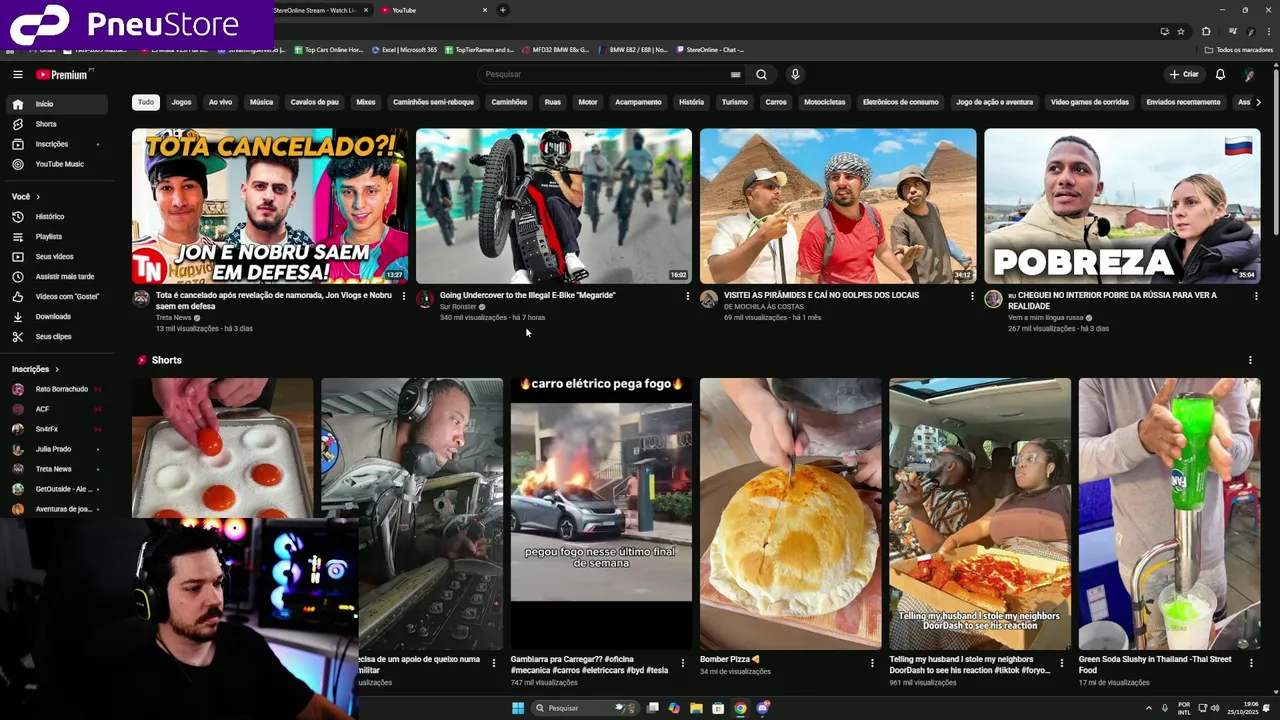Click the Chrome extensions puzzle icon

point(1205,31)
